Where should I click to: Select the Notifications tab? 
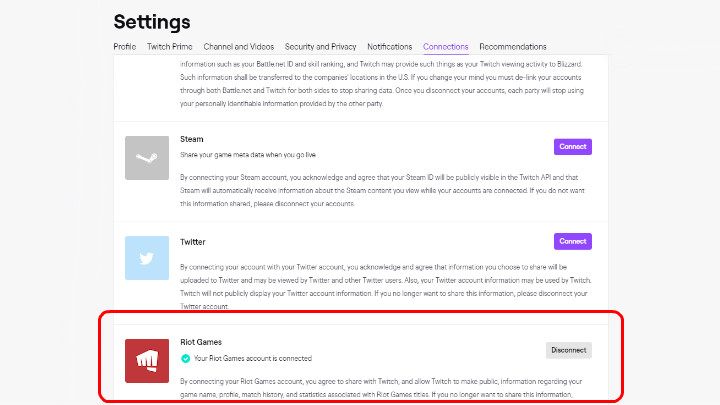(x=390, y=47)
